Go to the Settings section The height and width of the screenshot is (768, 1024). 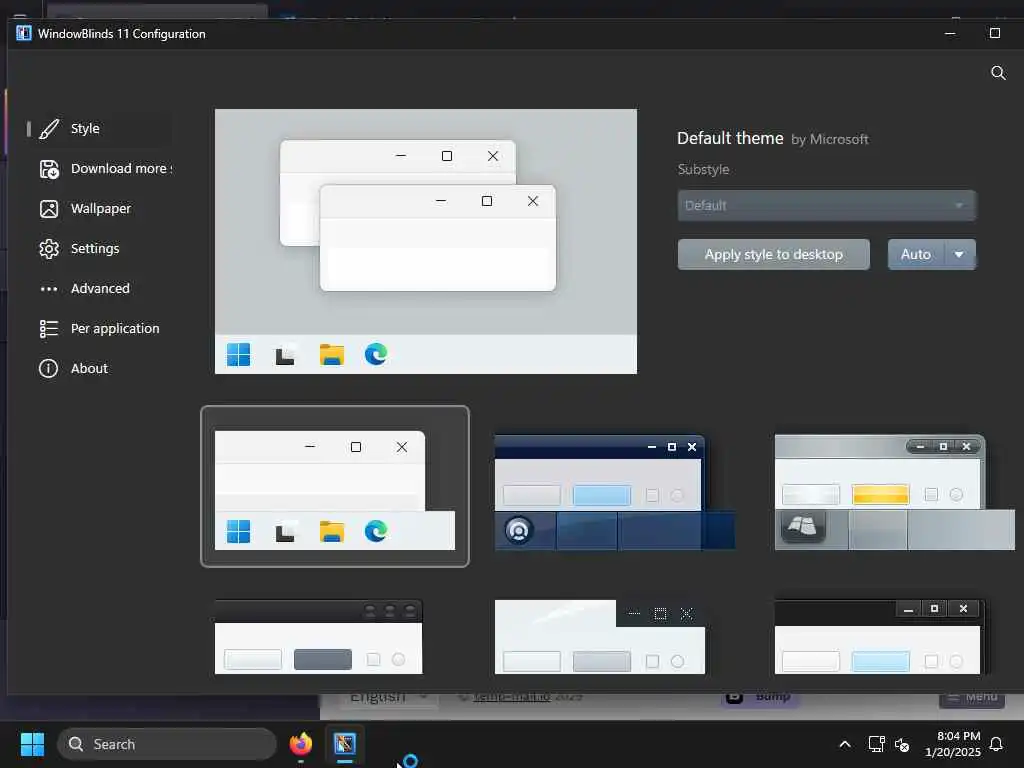click(x=100, y=249)
